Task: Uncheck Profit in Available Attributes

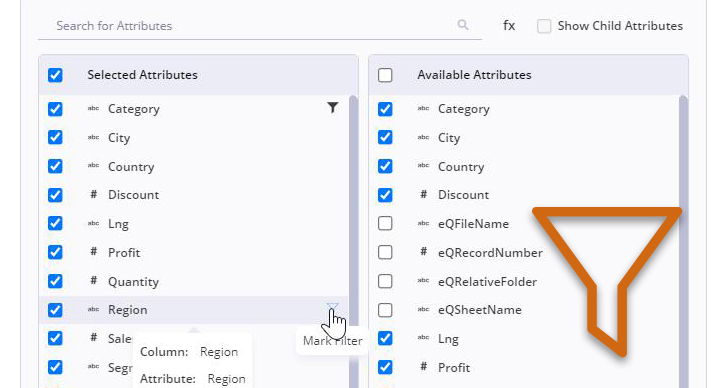Action: (385, 367)
